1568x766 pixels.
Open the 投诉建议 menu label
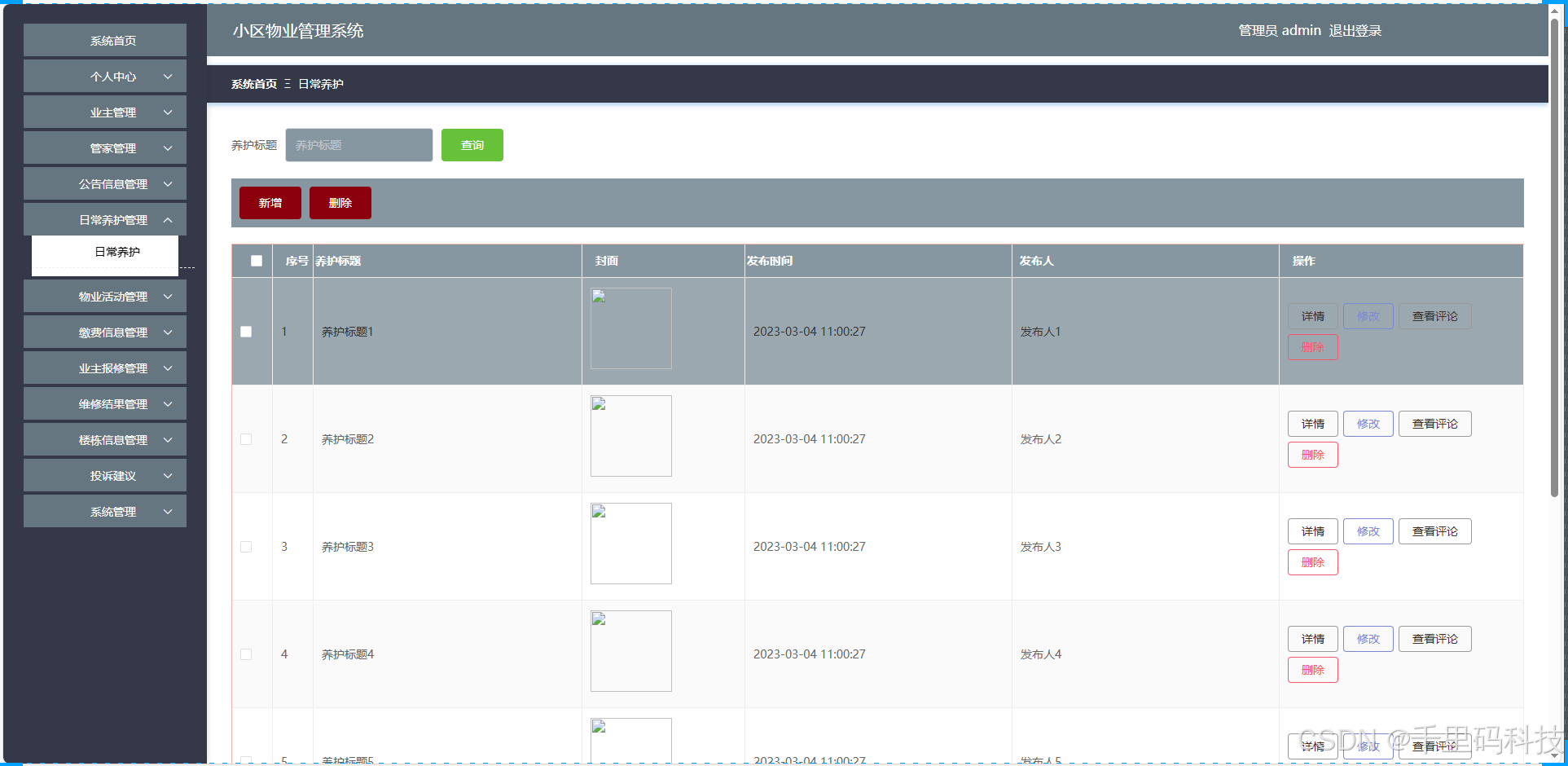(x=113, y=476)
